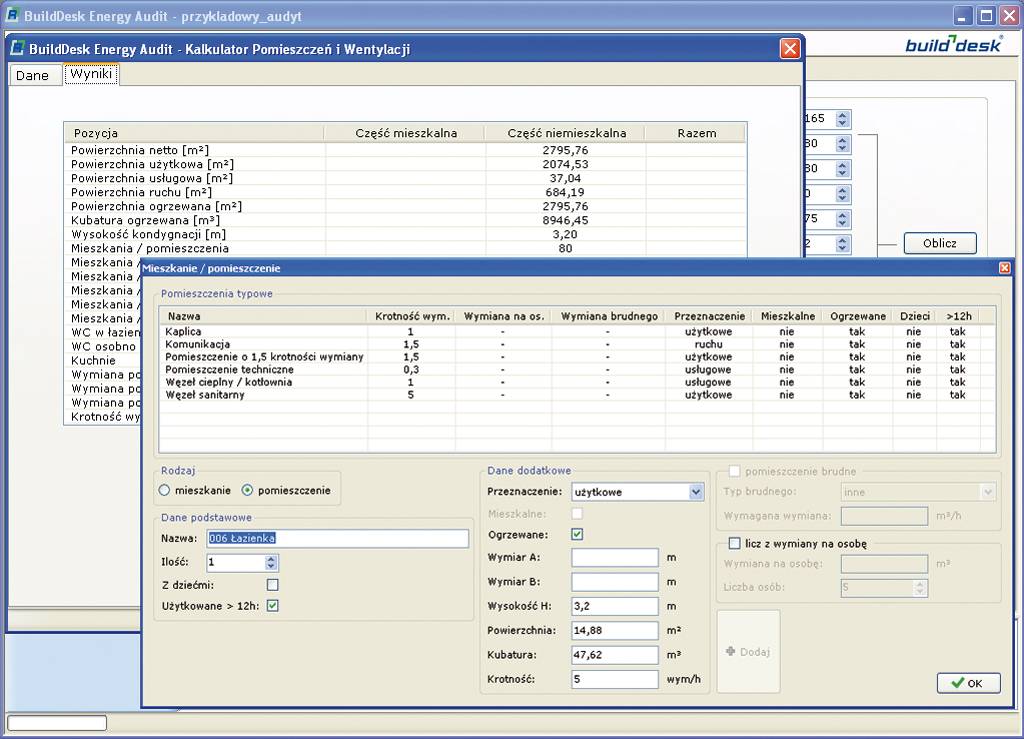Select the Pomieszczenie techniczne row
1024x739 pixels.
(x=577, y=370)
